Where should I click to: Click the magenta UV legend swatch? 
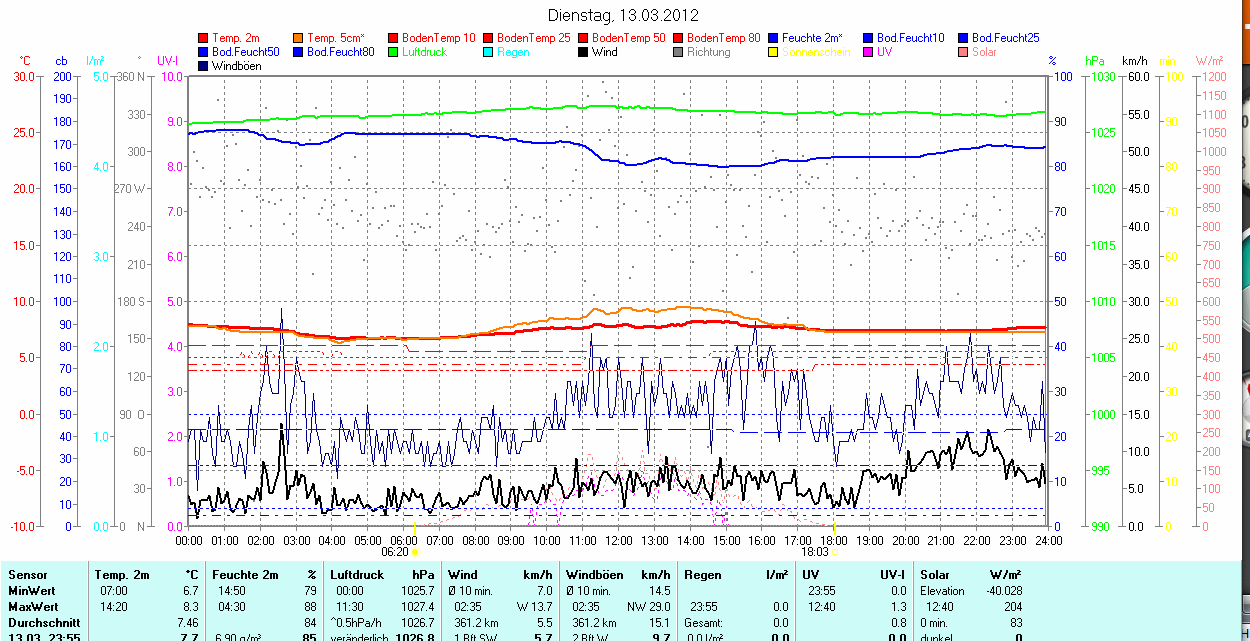868,52
